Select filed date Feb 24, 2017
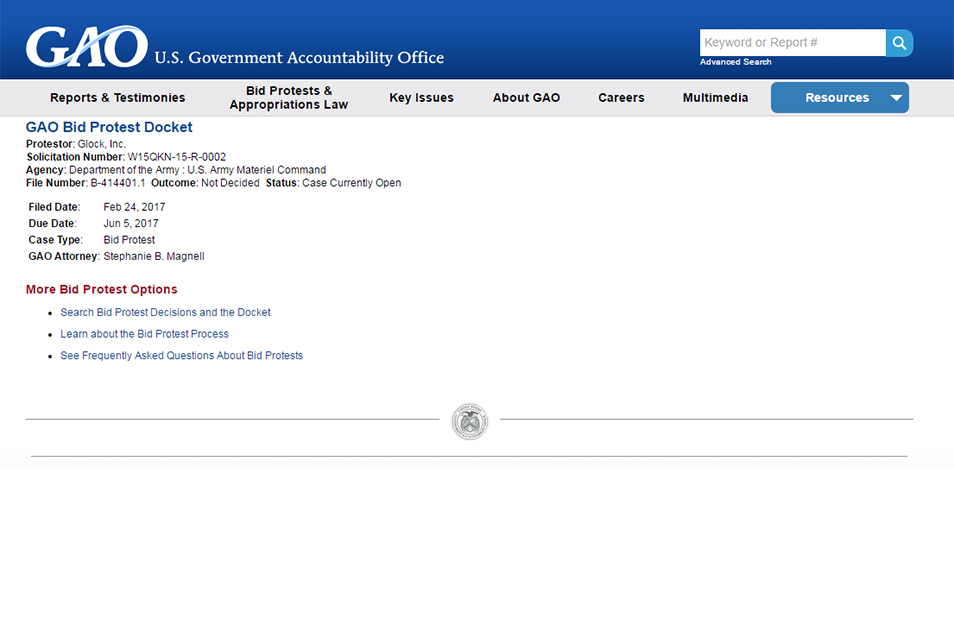 [x=134, y=207]
